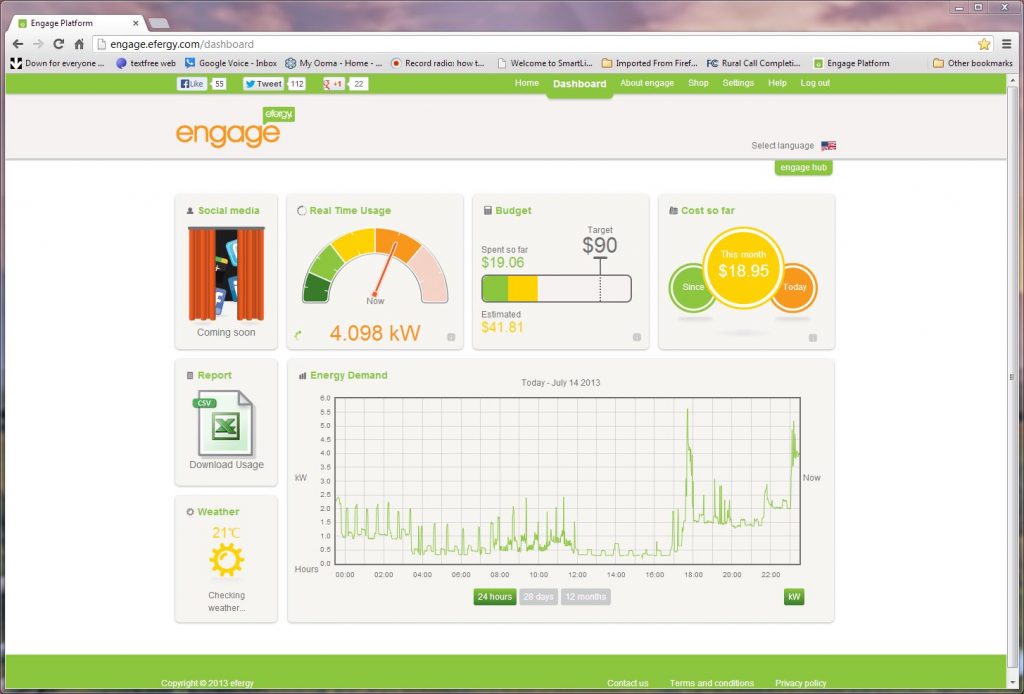The width and height of the screenshot is (1024, 694).
Task: Reload the page with refresh icon
Action: (58, 44)
